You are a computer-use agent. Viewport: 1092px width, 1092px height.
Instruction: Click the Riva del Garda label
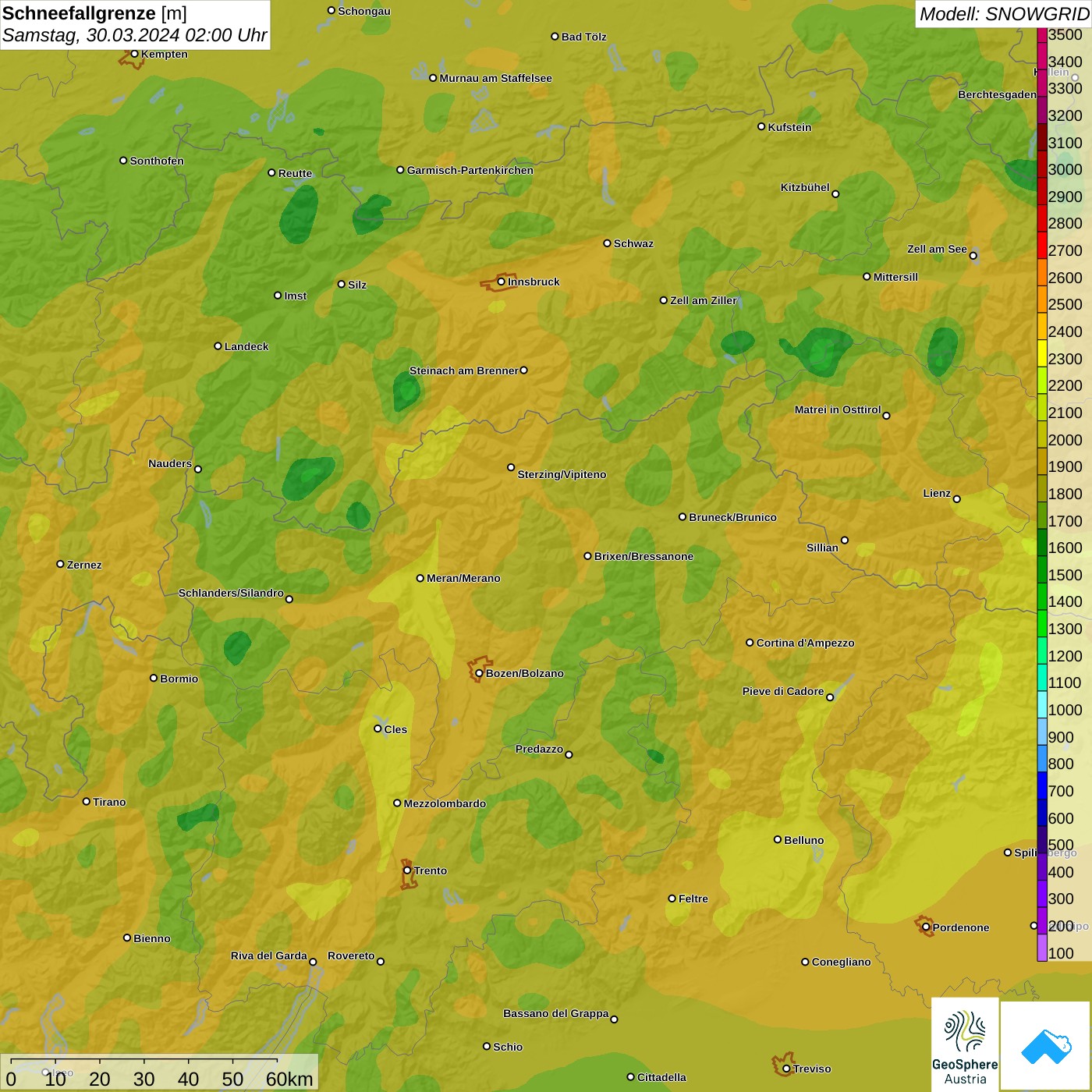tap(268, 955)
